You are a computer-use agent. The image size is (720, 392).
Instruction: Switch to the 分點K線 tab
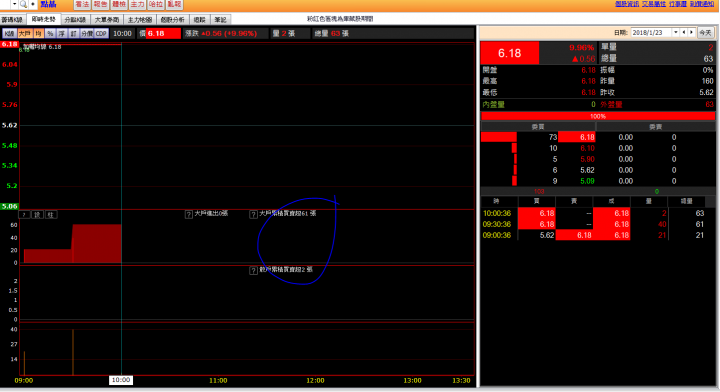click(75, 20)
